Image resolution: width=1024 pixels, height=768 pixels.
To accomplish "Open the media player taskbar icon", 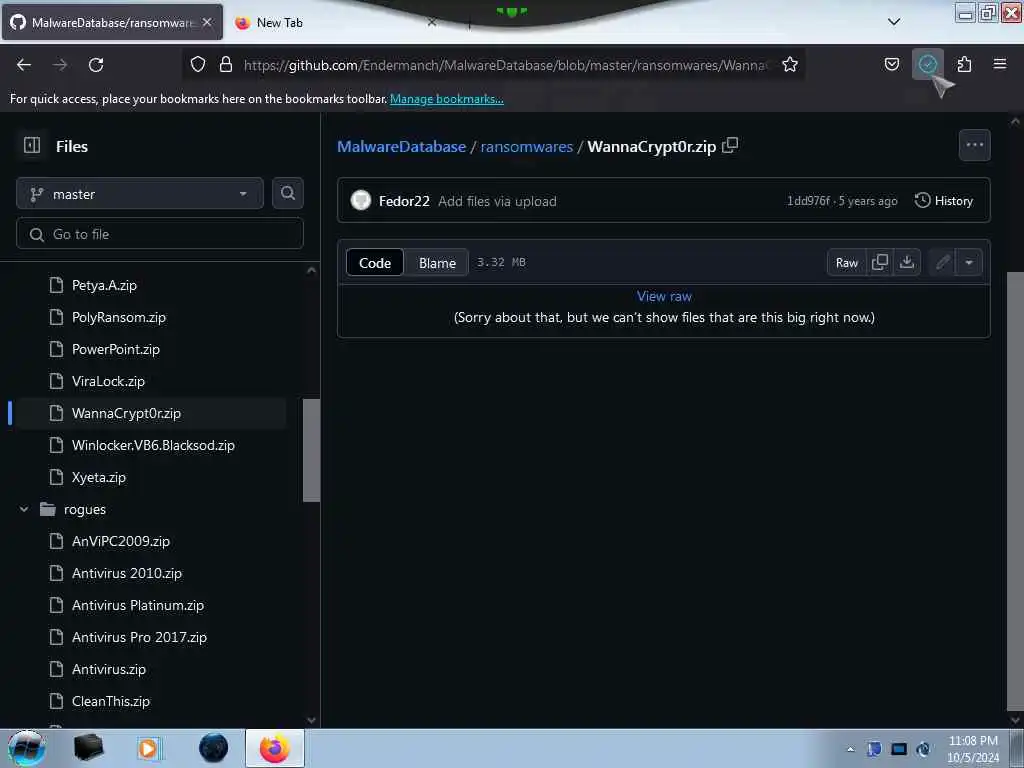I will click(x=148, y=748).
